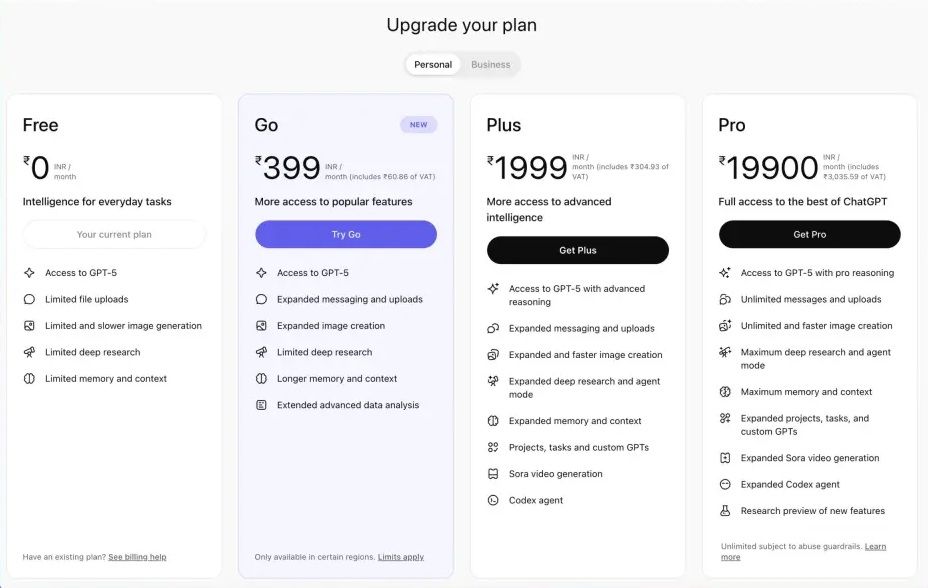Open the Limits apply link
This screenshot has height=588, width=928.
pyautogui.click(x=400, y=557)
